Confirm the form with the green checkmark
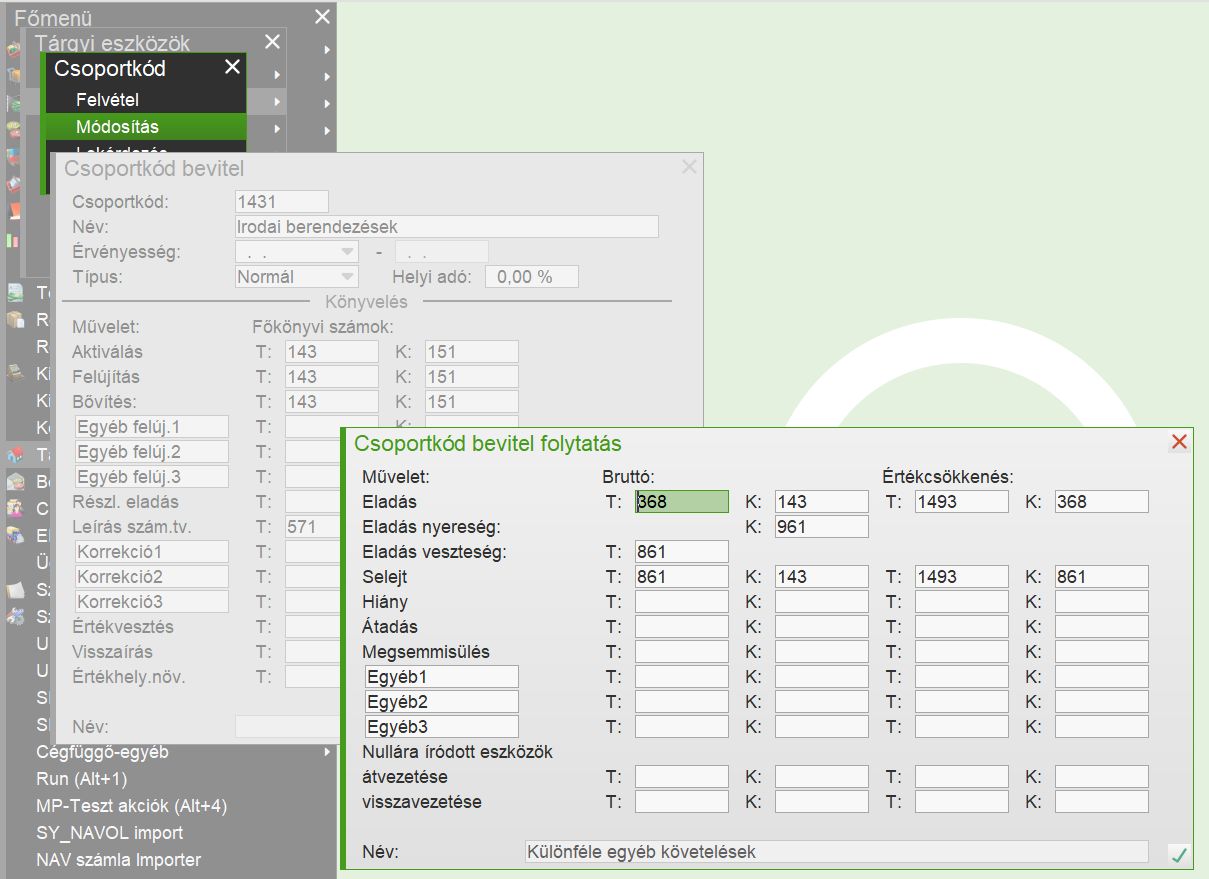The width and height of the screenshot is (1209, 879). coord(1180,854)
